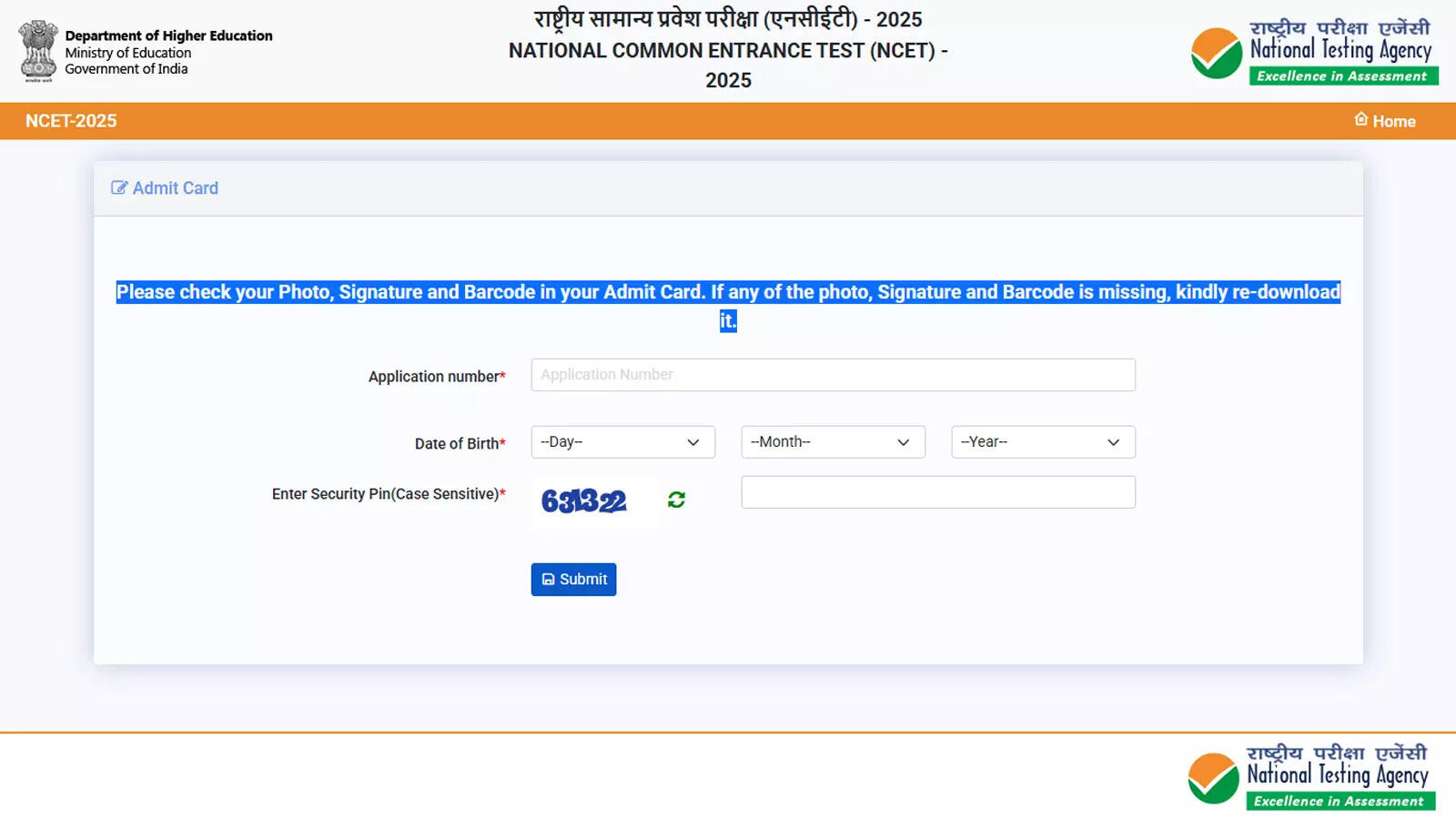The height and width of the screenshot is (819, 1456).
Task: Click the Department of Higher Education header text
Action: click(168, 35)
